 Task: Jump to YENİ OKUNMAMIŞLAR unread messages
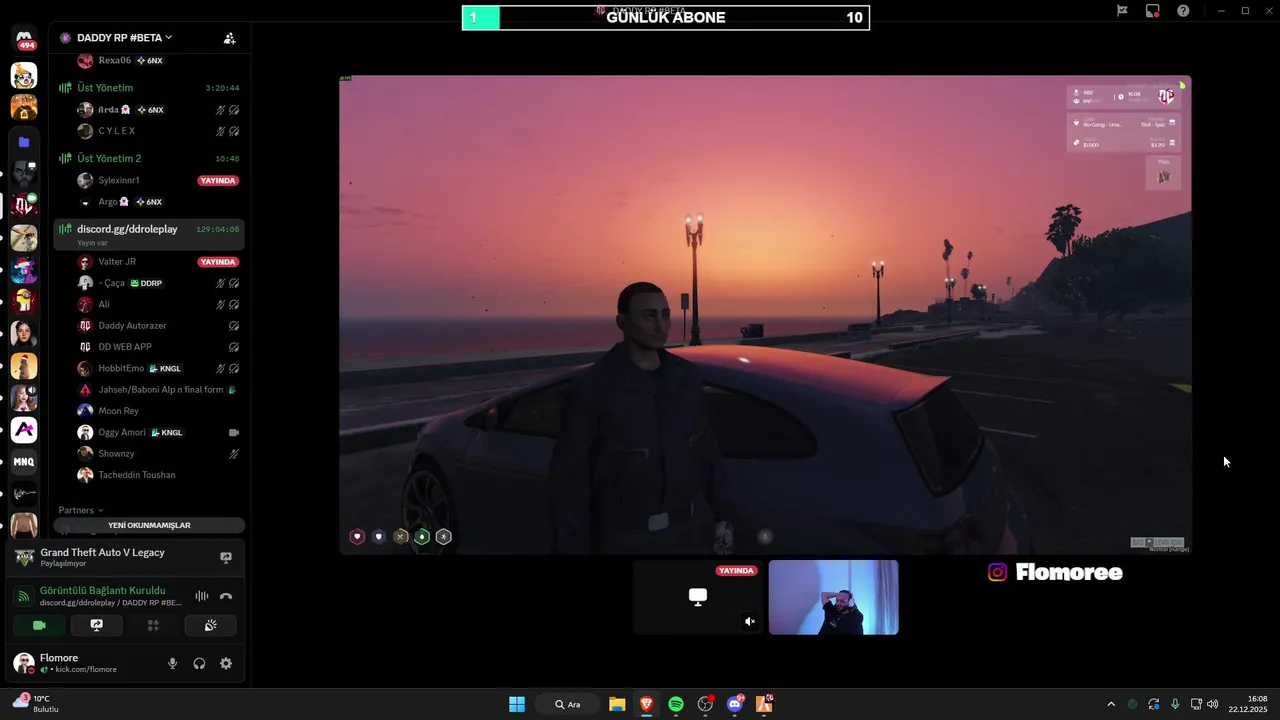[x=149, y=525]
